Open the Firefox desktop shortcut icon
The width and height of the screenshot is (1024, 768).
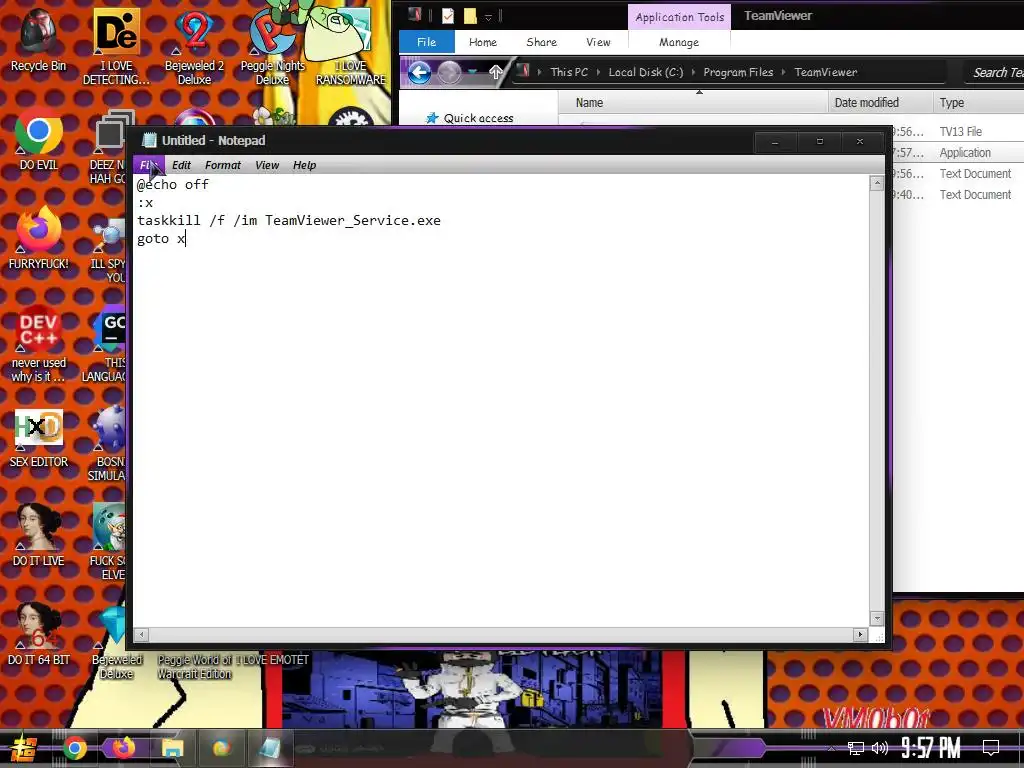point(39,238)
